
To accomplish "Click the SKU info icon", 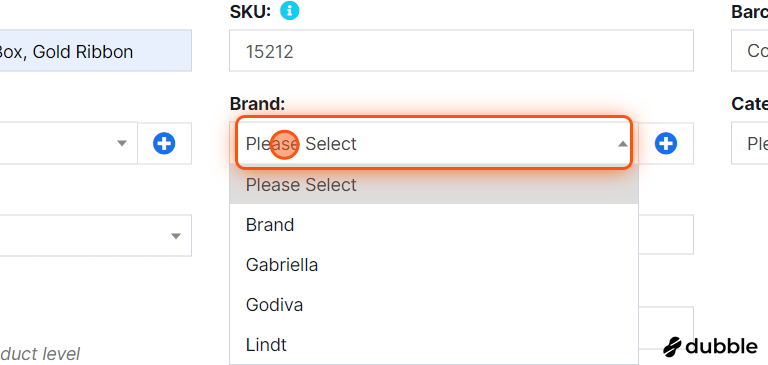I will (289, 10).
